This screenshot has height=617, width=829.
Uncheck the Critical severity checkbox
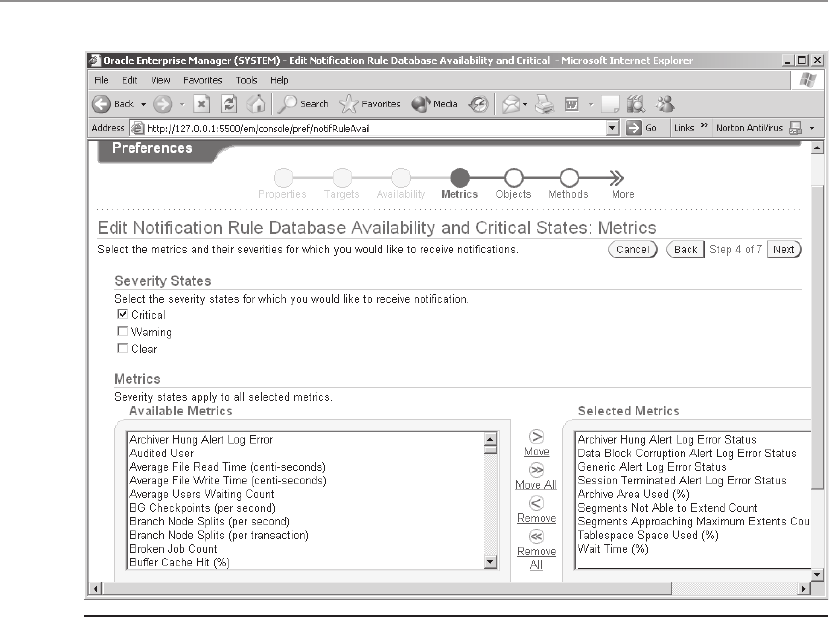[123, 314]
